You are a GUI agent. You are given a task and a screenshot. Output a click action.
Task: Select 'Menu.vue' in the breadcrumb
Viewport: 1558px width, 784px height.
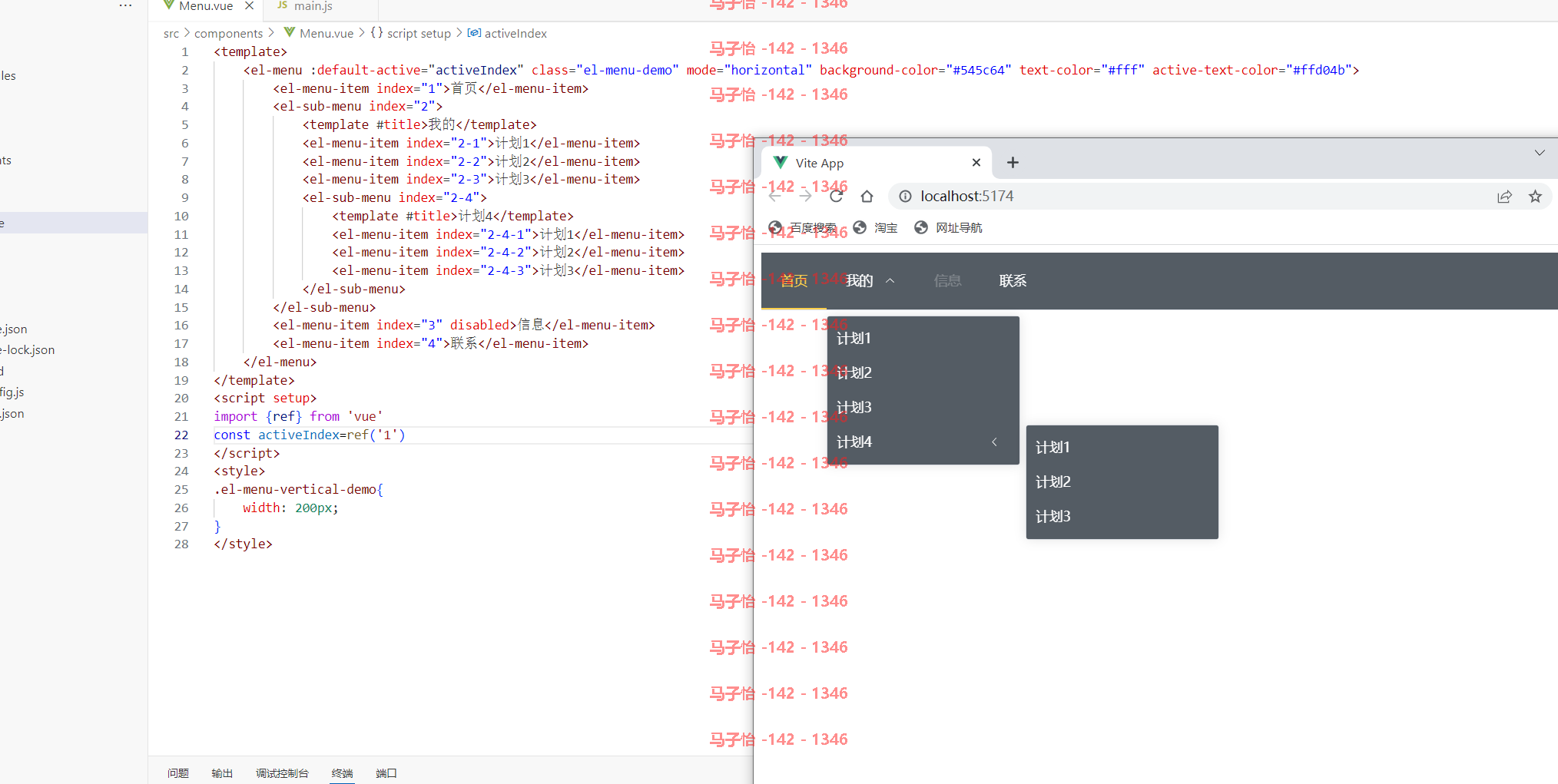pyautogui.click(x=327, y=34)
